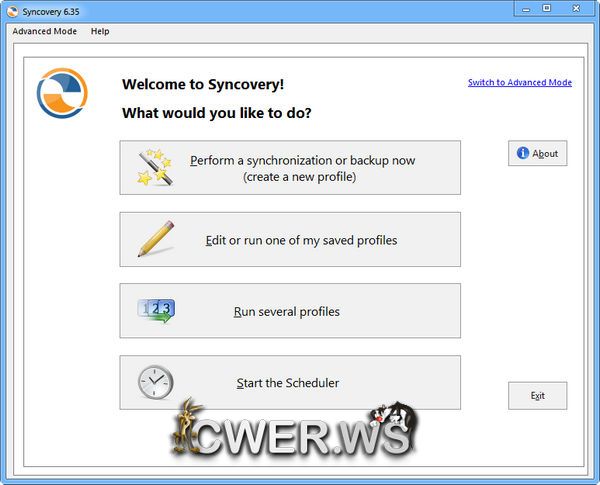Open the Help menu
Image resolution: width=600 pixels, height=485 pixels.
(x=100, y=31)
